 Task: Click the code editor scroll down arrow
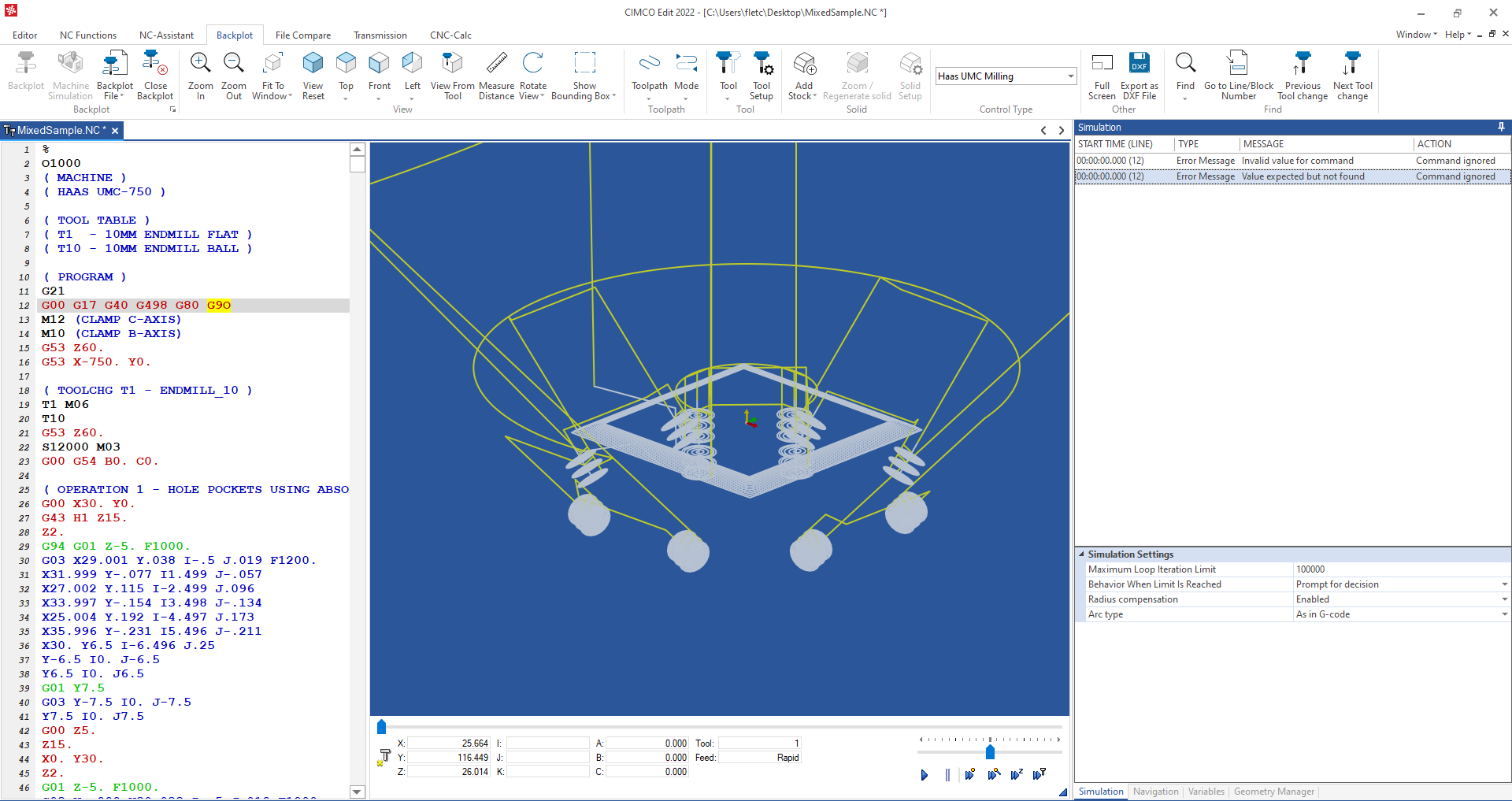click(x=357, y=792)
